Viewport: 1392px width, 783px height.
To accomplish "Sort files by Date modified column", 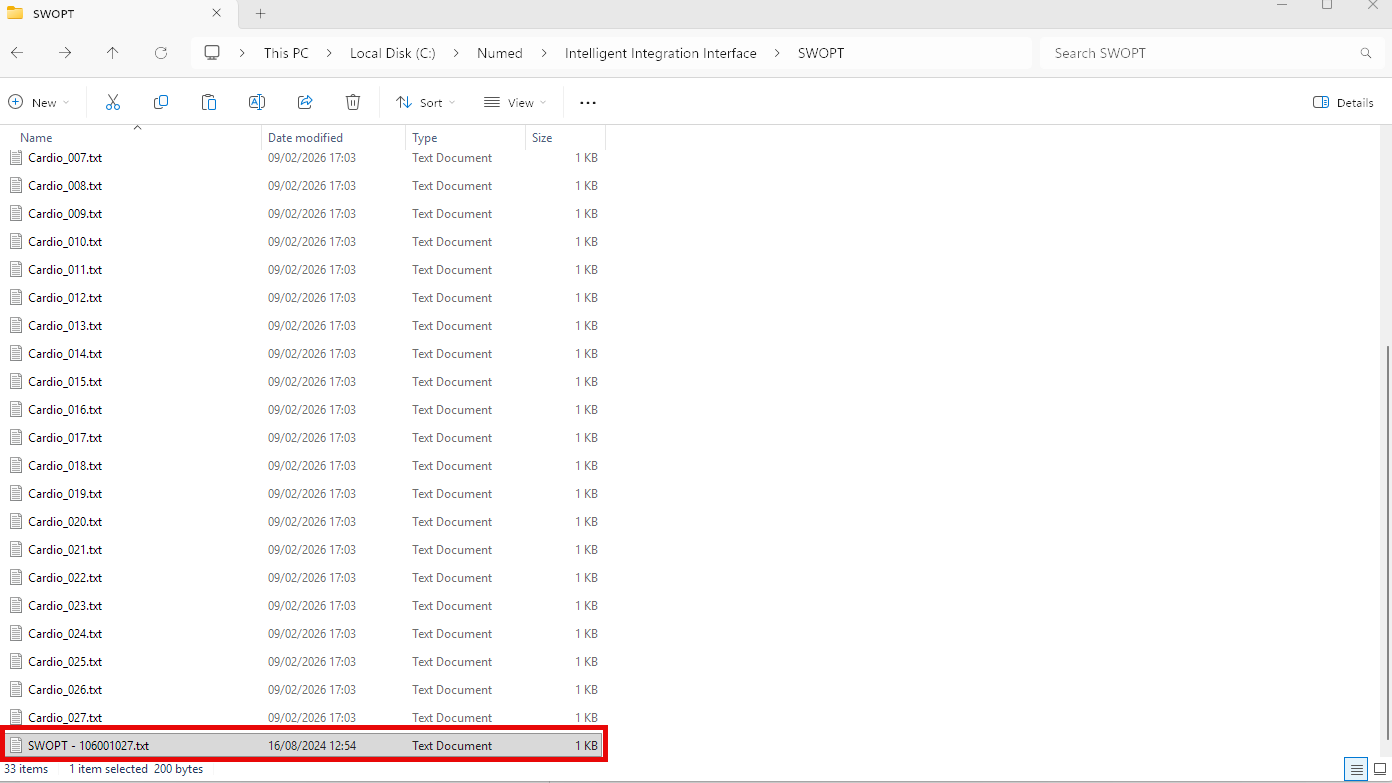I will point(305,138).
